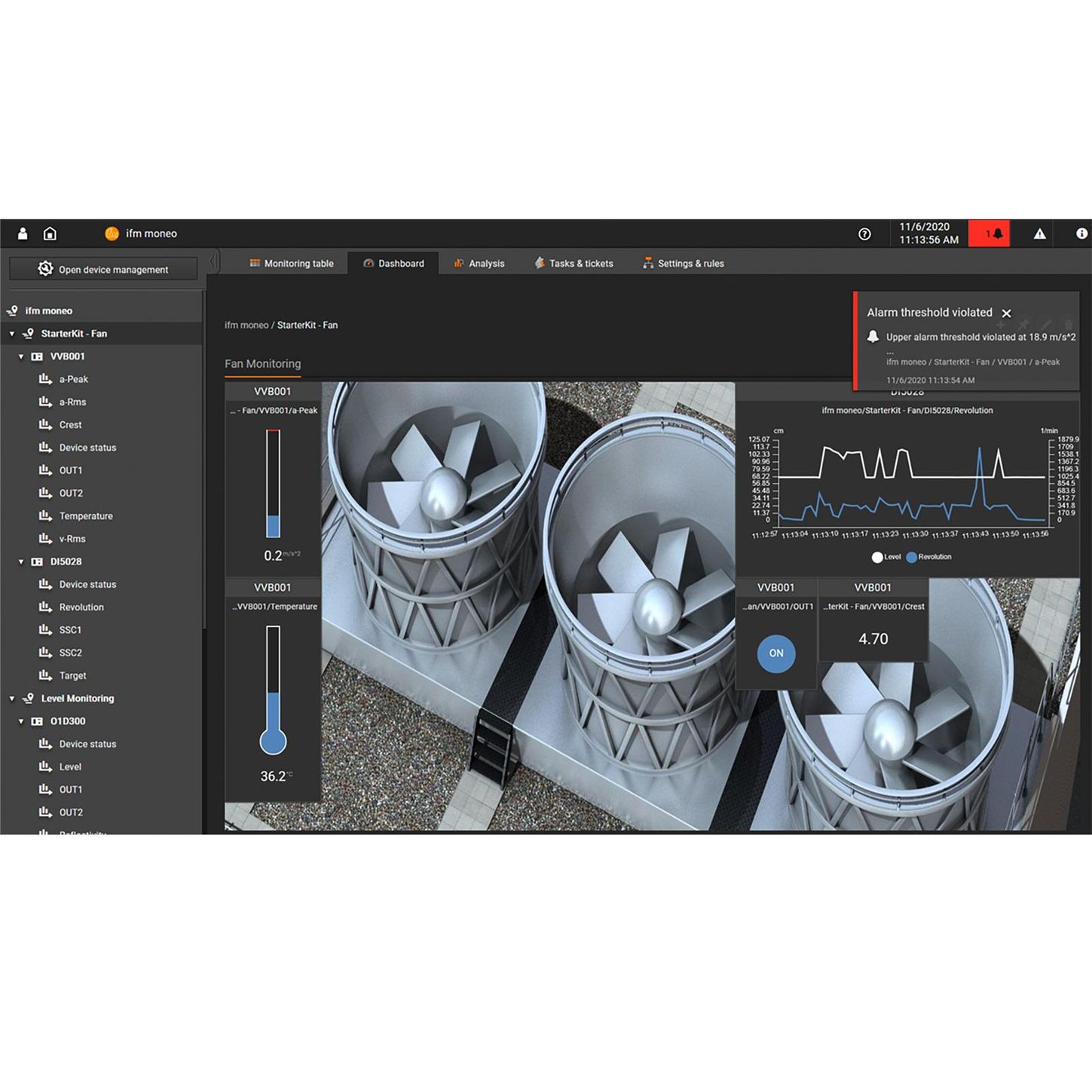
Task: Toggle the Revolution series in chart legend
Action: tap(912, 557)
